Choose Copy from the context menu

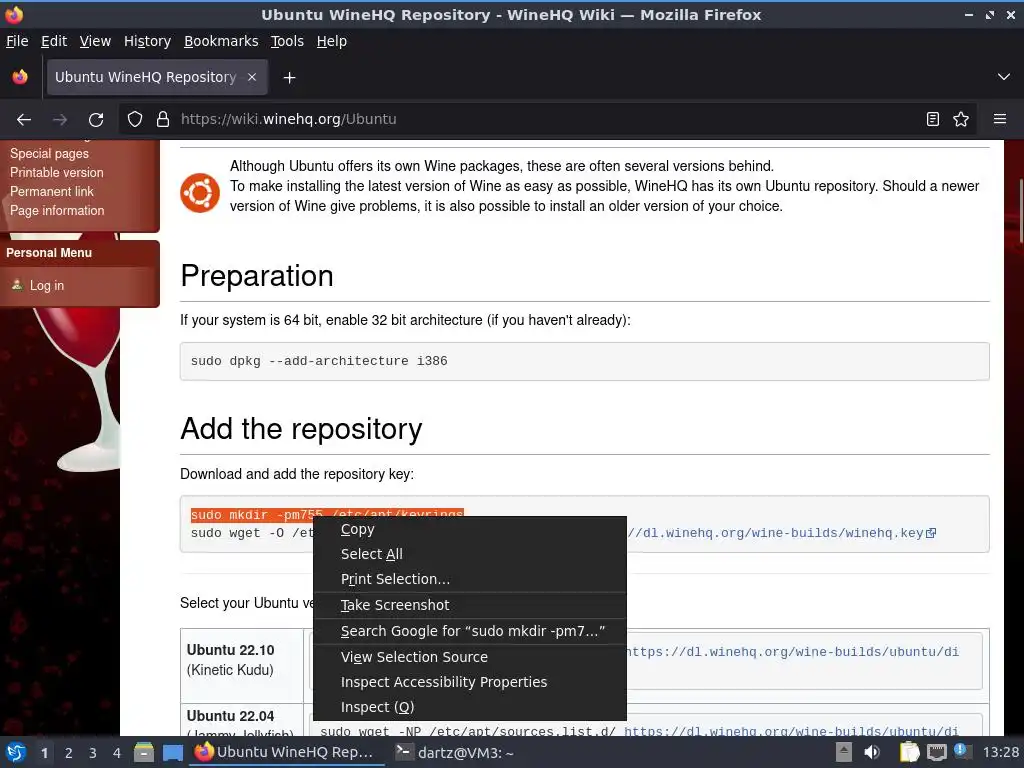coord(470,530)
